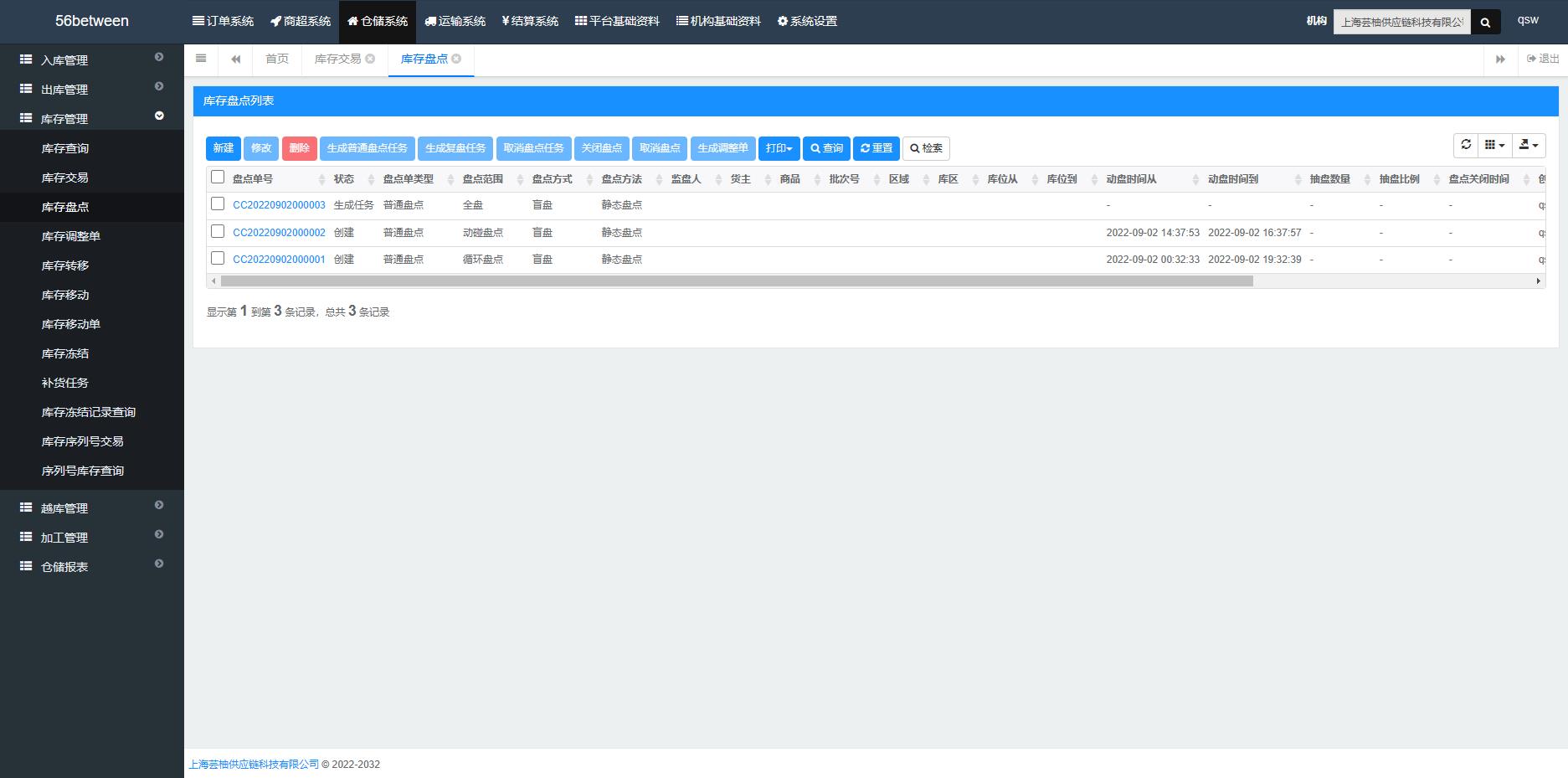Sort by 动盘时间到 column sort arrows

click(1298, 179)
